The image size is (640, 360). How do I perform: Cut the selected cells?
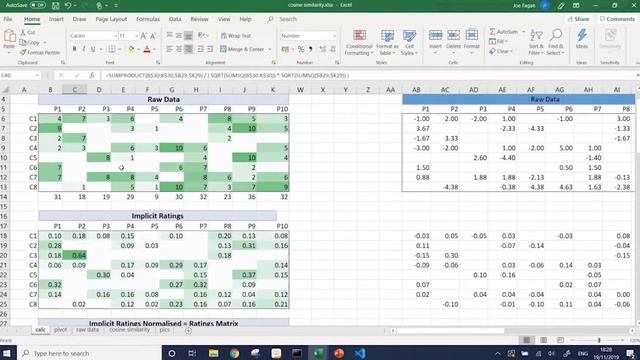28,32
